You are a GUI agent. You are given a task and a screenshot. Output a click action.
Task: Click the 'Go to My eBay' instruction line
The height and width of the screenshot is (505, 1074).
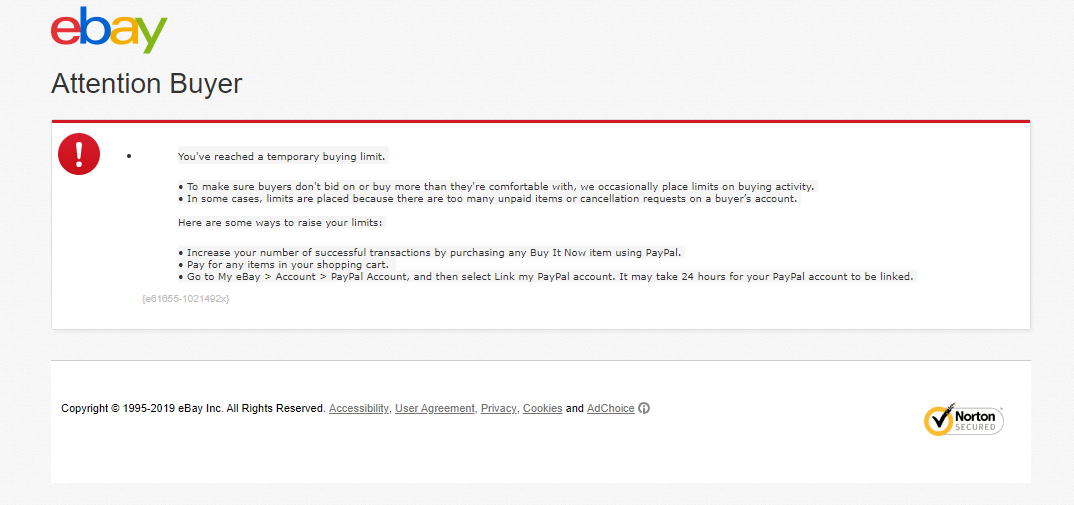(x=545, y=276)
